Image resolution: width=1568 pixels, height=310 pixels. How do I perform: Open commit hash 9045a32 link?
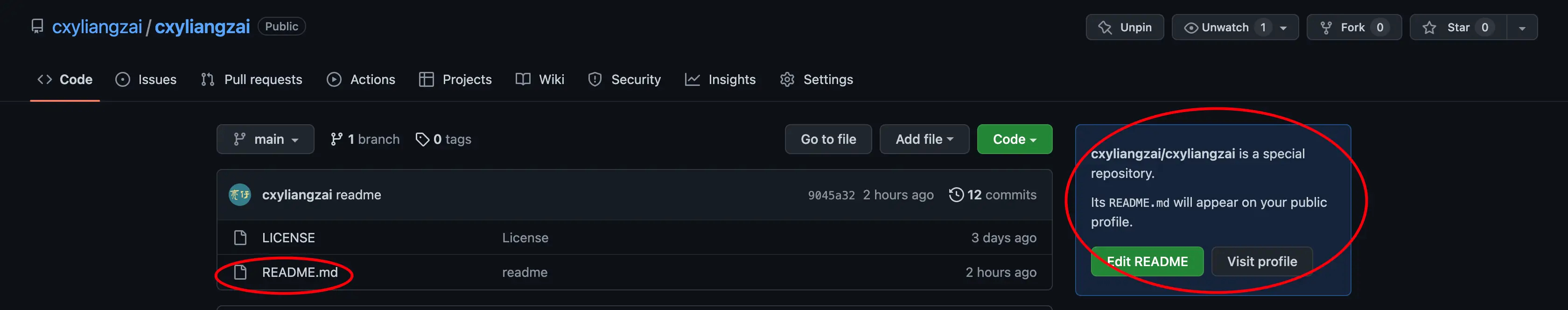pyautogui.click(x=831, y=196)
